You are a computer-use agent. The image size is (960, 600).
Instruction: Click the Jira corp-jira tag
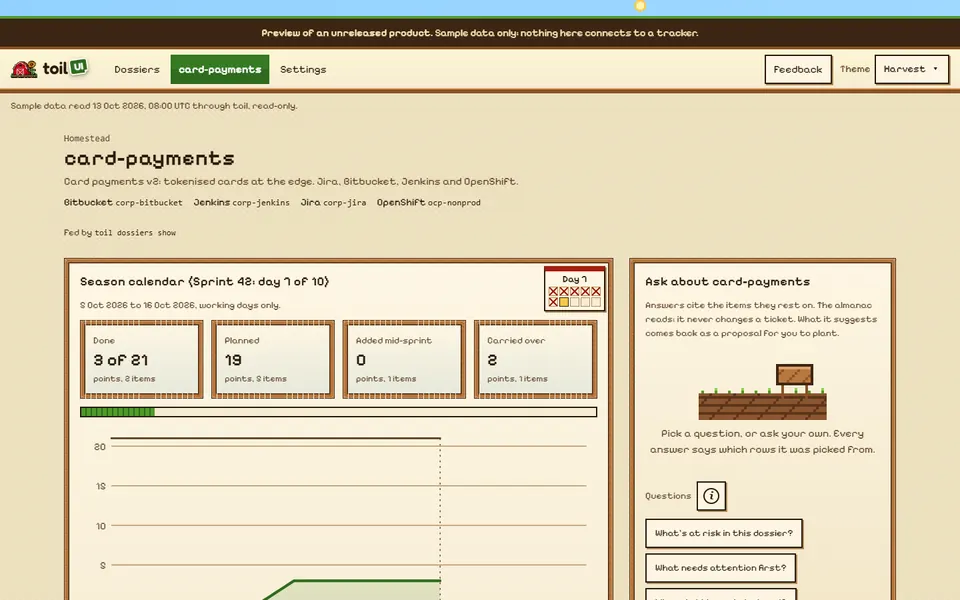pos(333,203)
